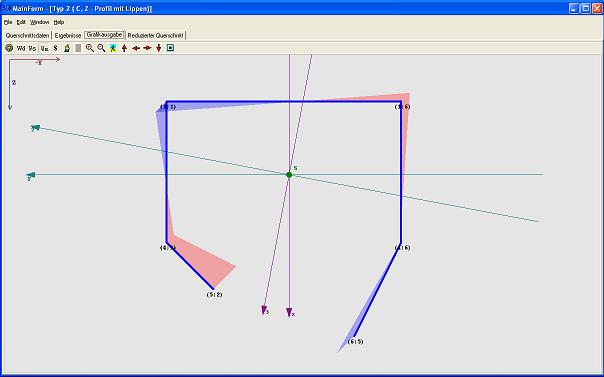Image resolution: width=604 pixels, height=377 pixels.
Task: Click the gray color swatch in toolbar
Action: pyautogui.click(x=78, y=48)
